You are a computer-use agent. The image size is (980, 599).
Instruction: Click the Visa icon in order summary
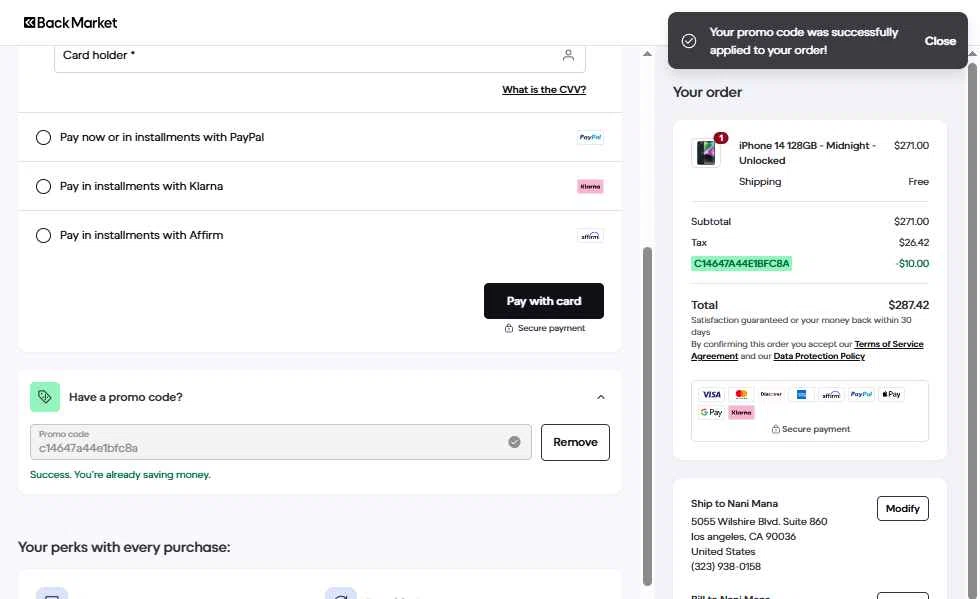tap(711, 394)
